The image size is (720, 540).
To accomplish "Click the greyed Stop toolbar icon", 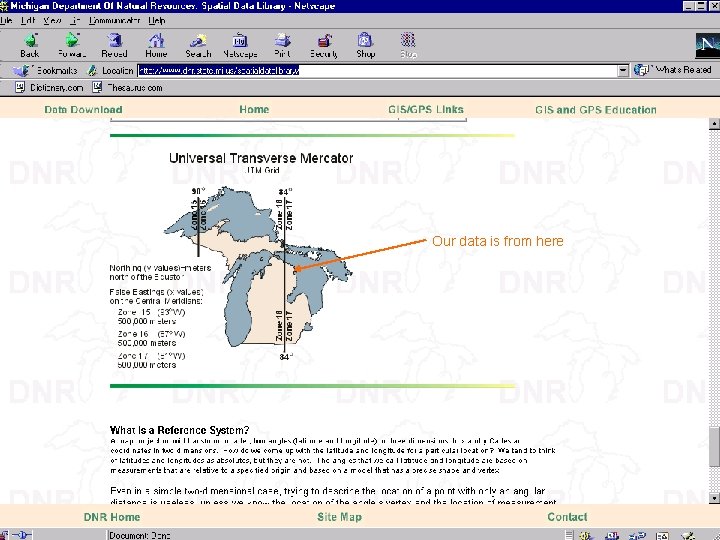I will tap(408, 40).
